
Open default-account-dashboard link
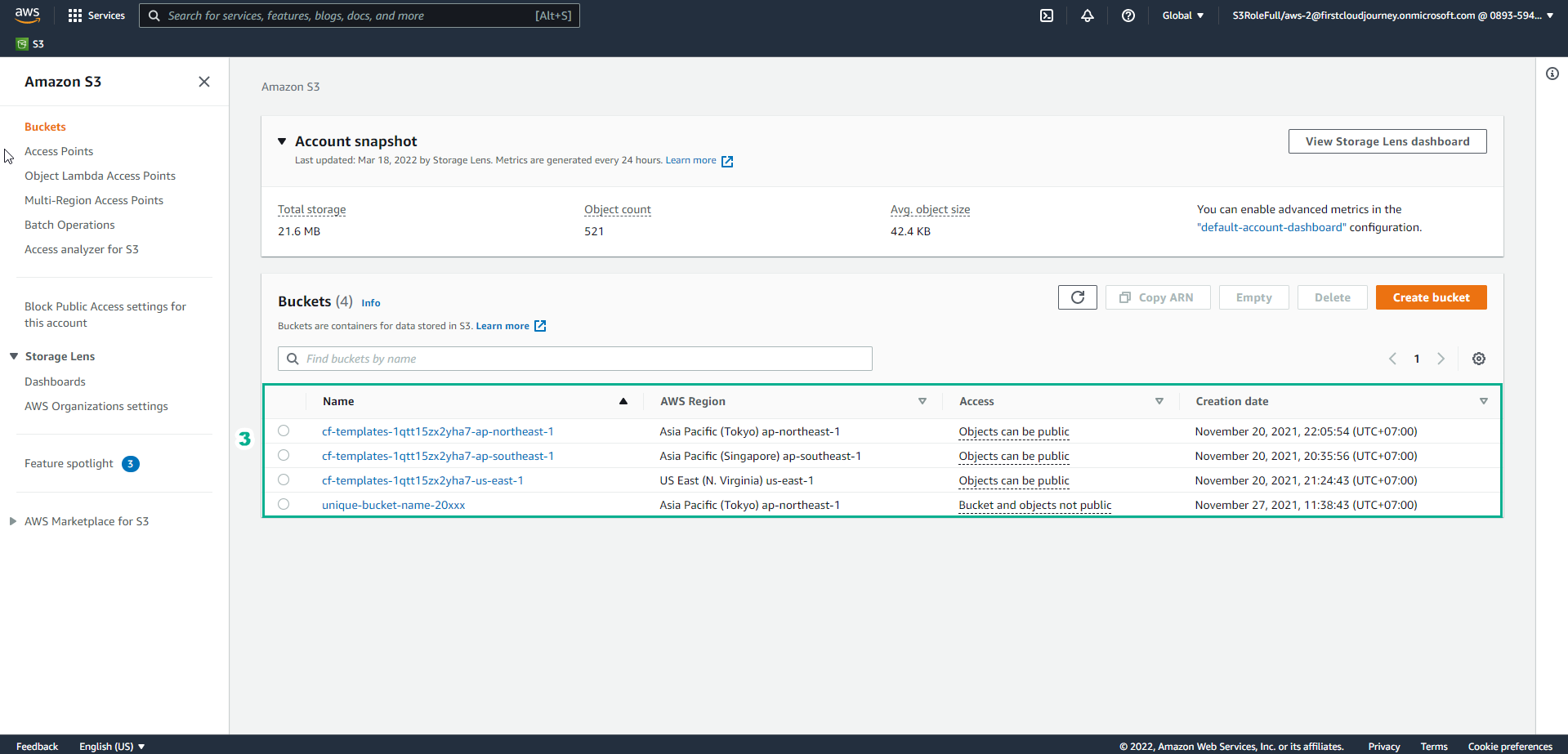tap(1271, 227)
